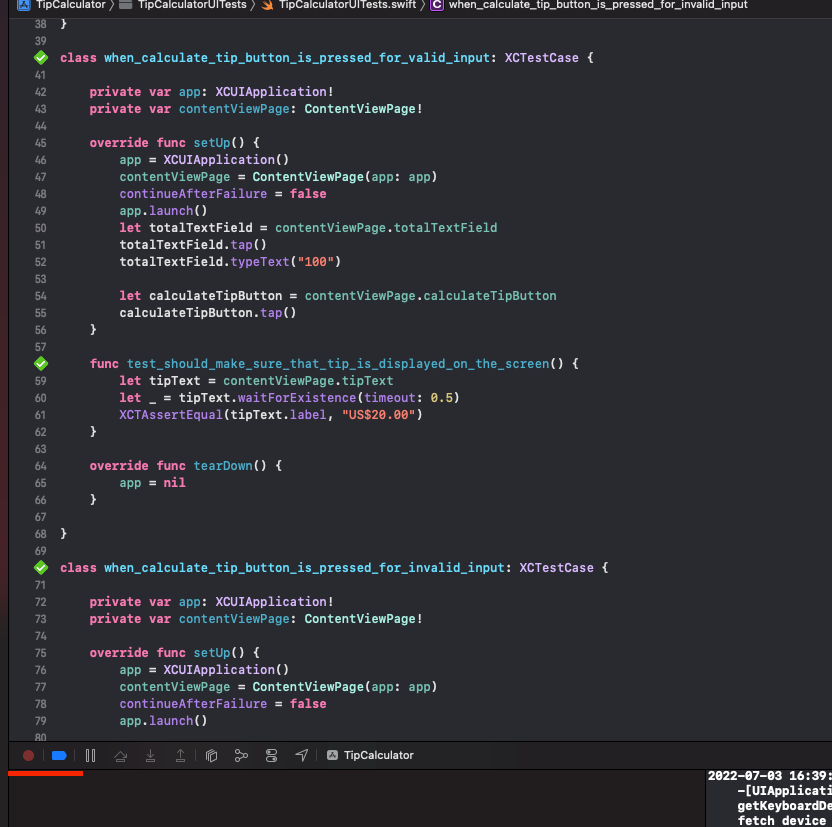Screen dimensions: 832x827
Task: Click the "US$20.00" string literal
Action: [x=378, y=415]
